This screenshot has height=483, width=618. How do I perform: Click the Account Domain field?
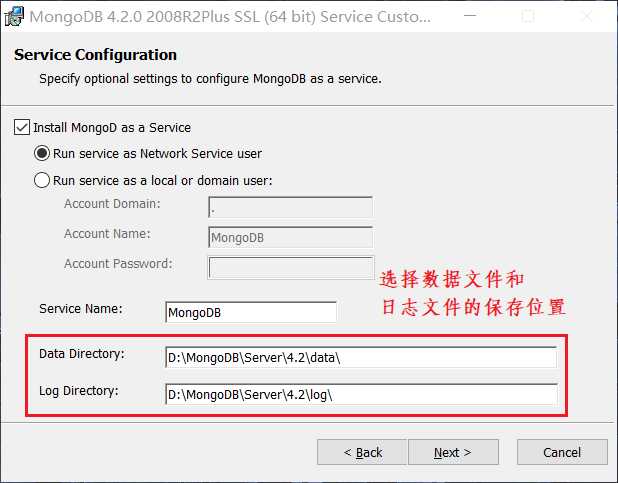tap(290, 207)
